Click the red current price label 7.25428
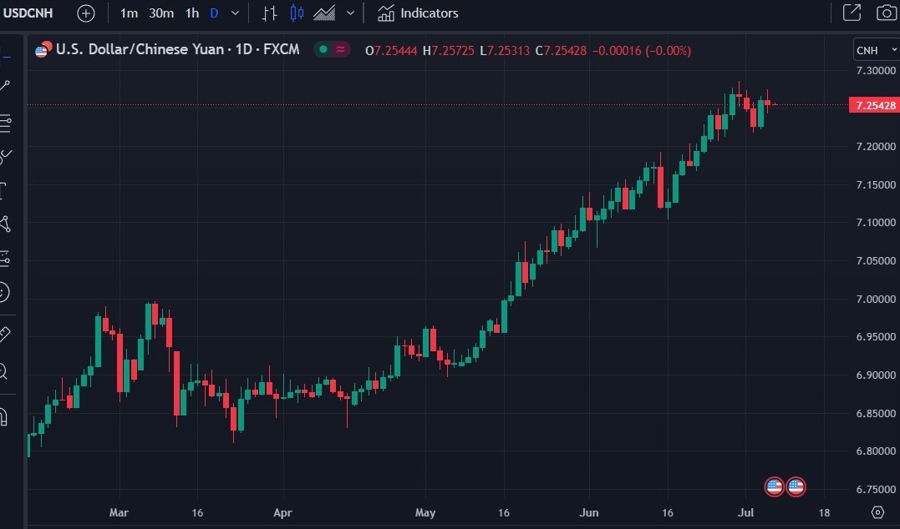900x529 pixels. pos(875,105)
